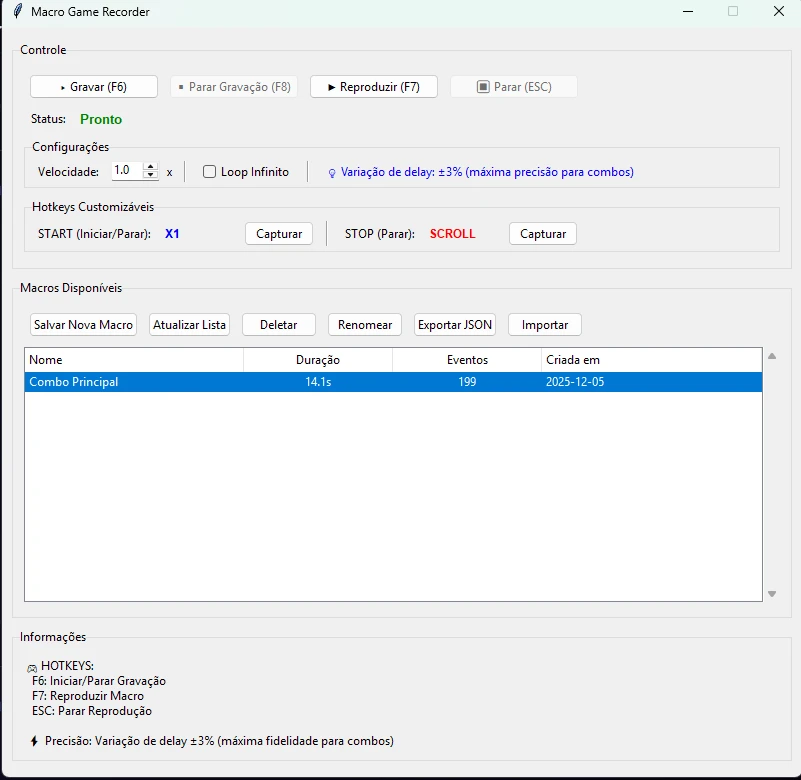The image size is (801, 780).
Task: Delete macro using Deletar button
Action: [x=279, y=325]
